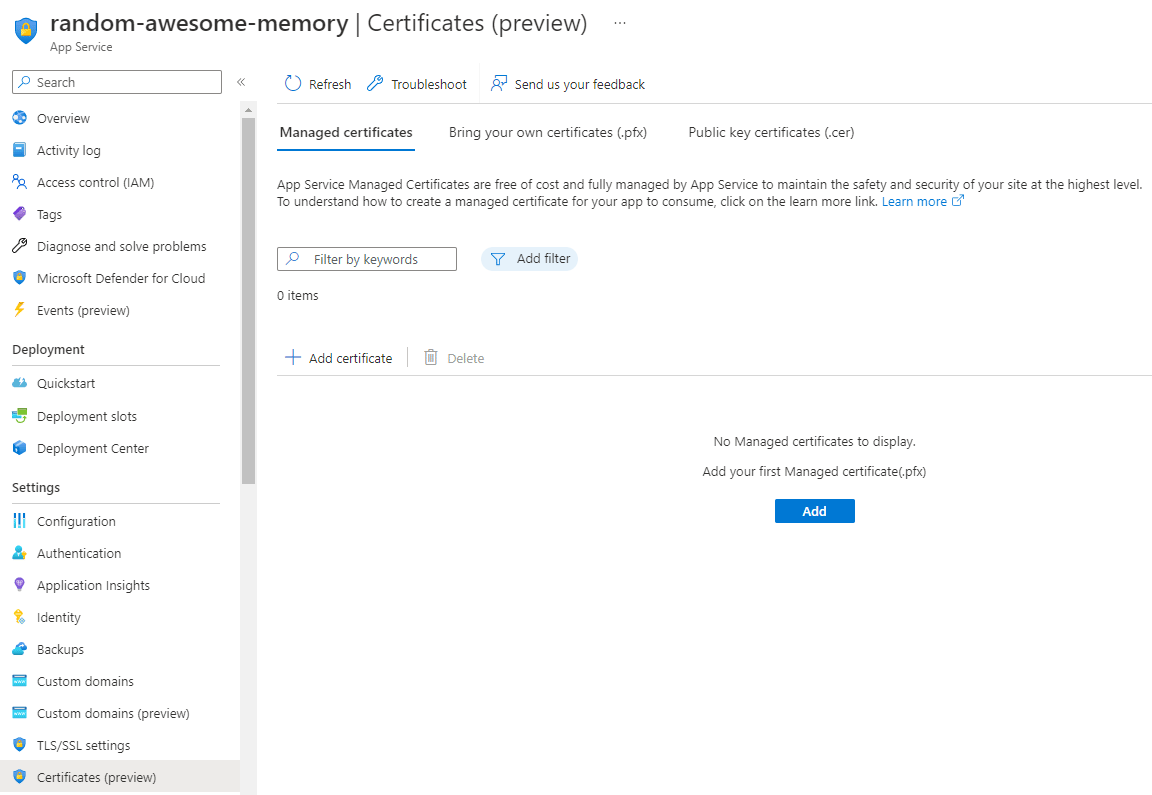Screen dimensions: 1152x795
Task: Click Send us your feedback
Action: pos(567,84)
